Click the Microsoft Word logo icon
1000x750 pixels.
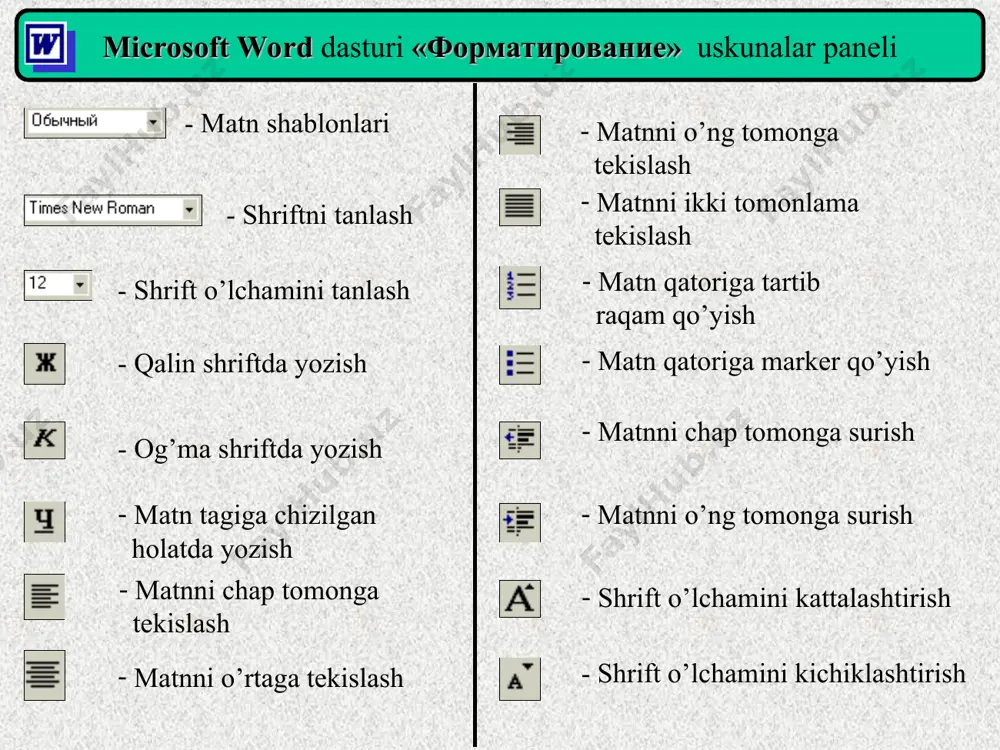pos(50,47)
